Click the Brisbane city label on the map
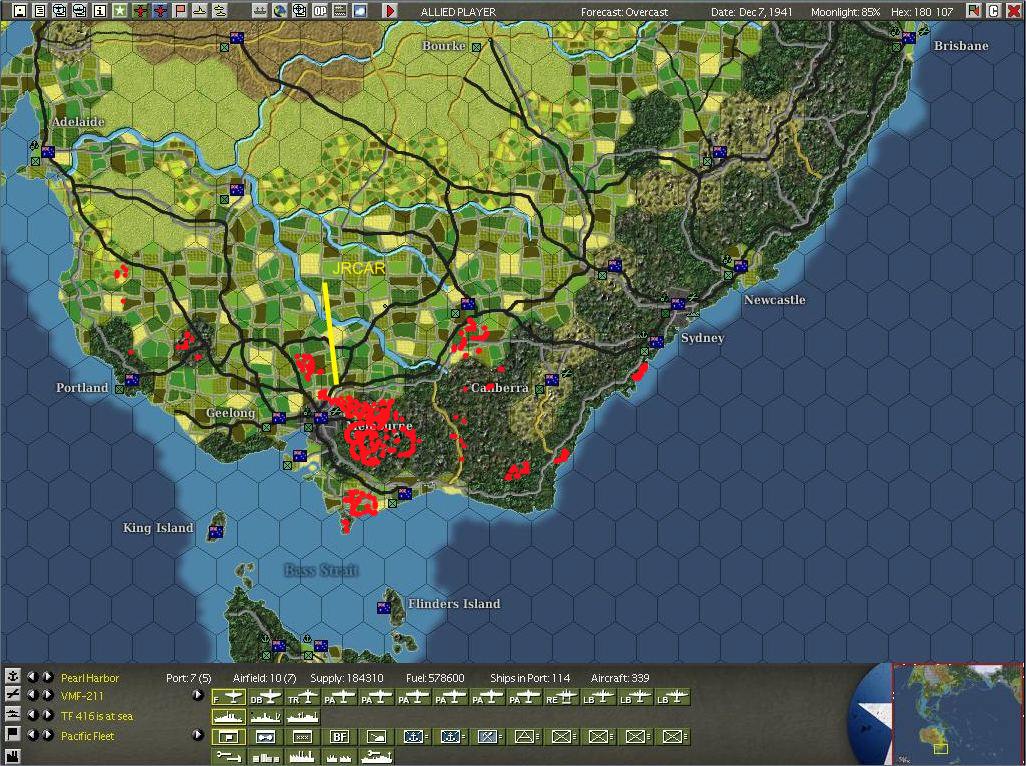Viewport: 1026px width, 766px height. [961, 45]
